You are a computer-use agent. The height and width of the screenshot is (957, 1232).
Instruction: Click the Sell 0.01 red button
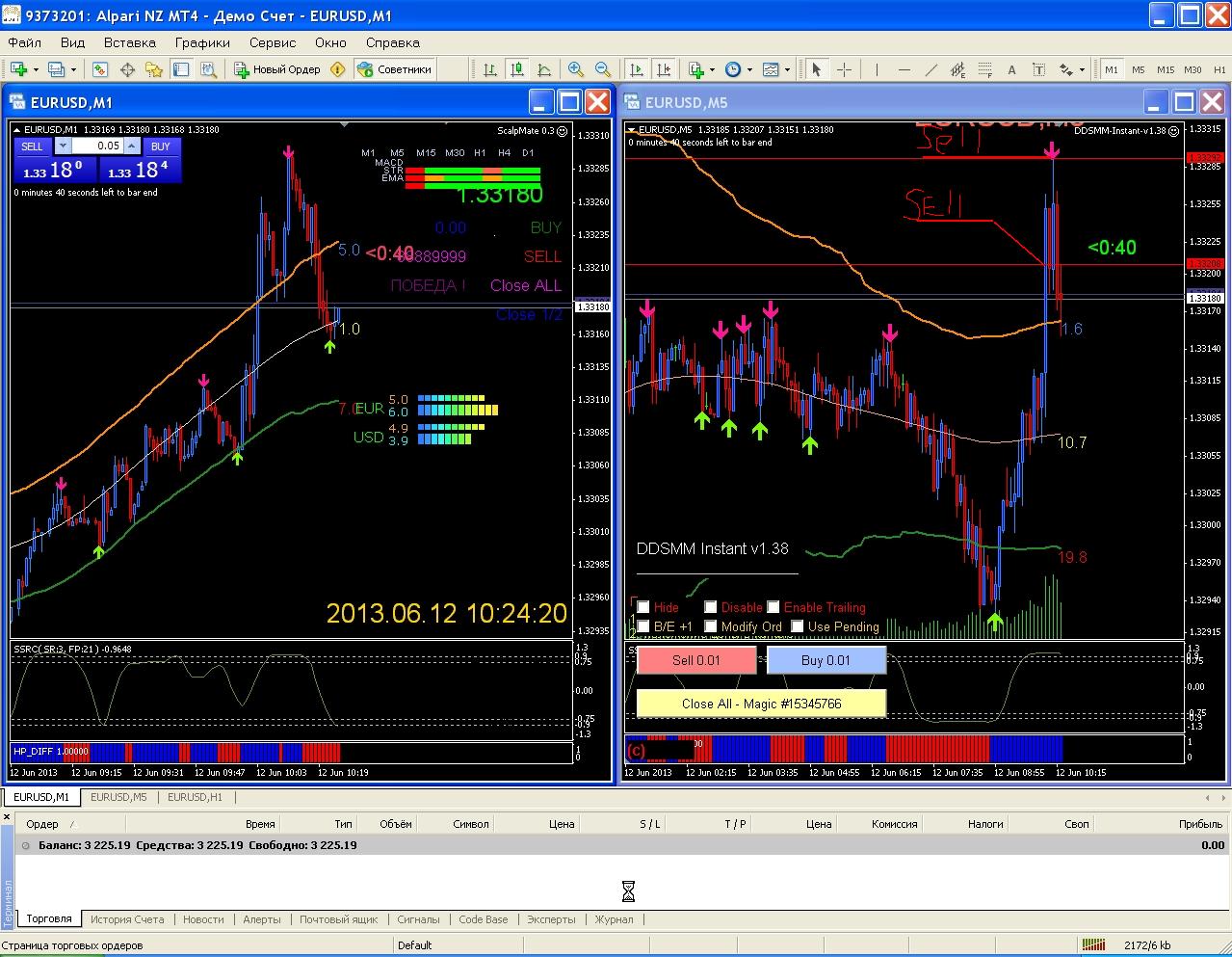pyautogui.click(x=696, y=660)
